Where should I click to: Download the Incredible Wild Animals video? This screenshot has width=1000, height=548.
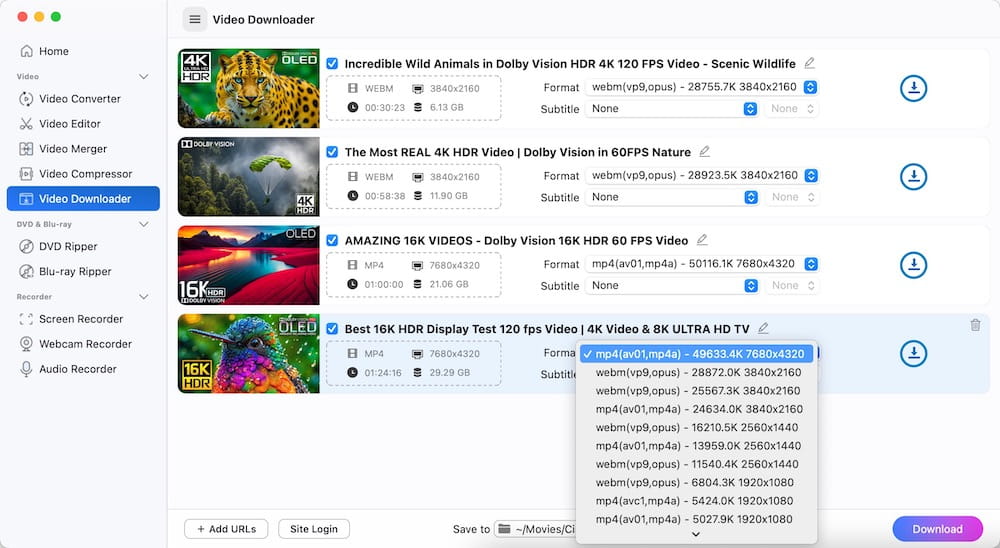(913, 88)
